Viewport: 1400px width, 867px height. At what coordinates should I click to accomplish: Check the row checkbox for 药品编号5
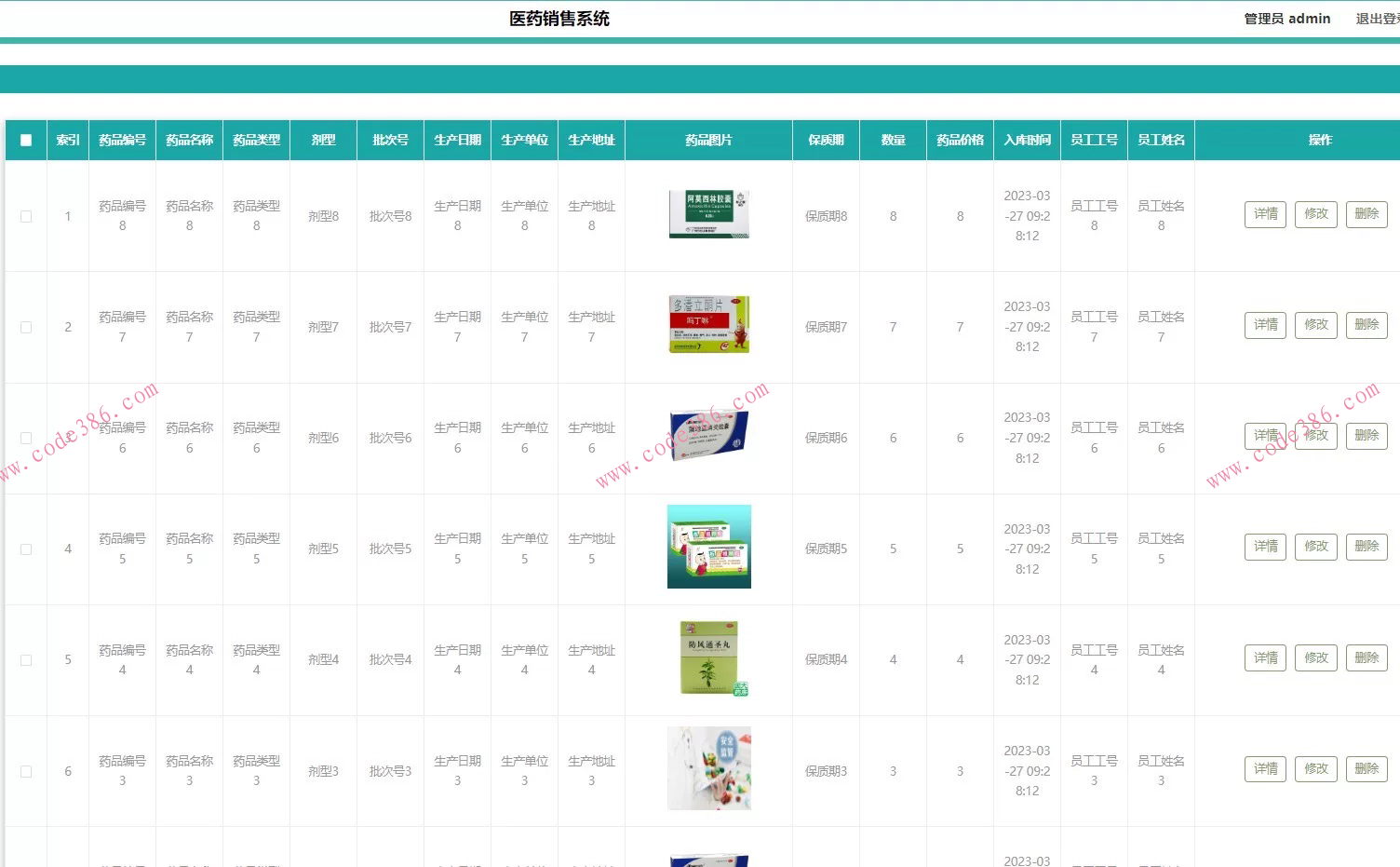25,549
